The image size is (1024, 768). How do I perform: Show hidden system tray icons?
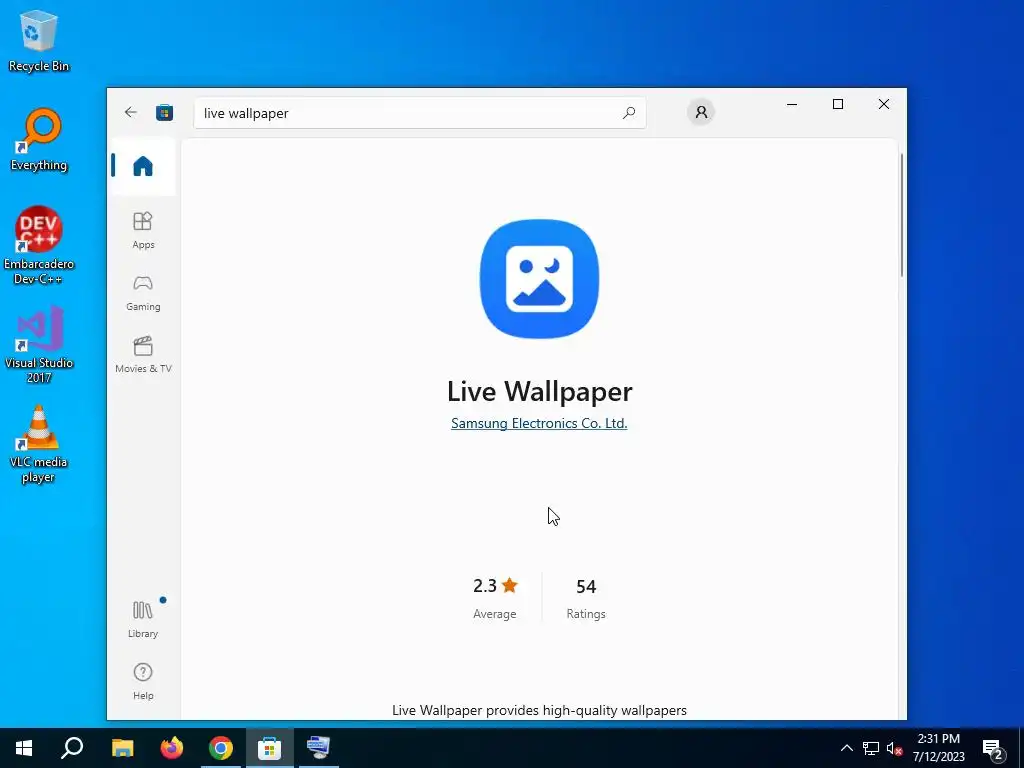tap(846, 748)
